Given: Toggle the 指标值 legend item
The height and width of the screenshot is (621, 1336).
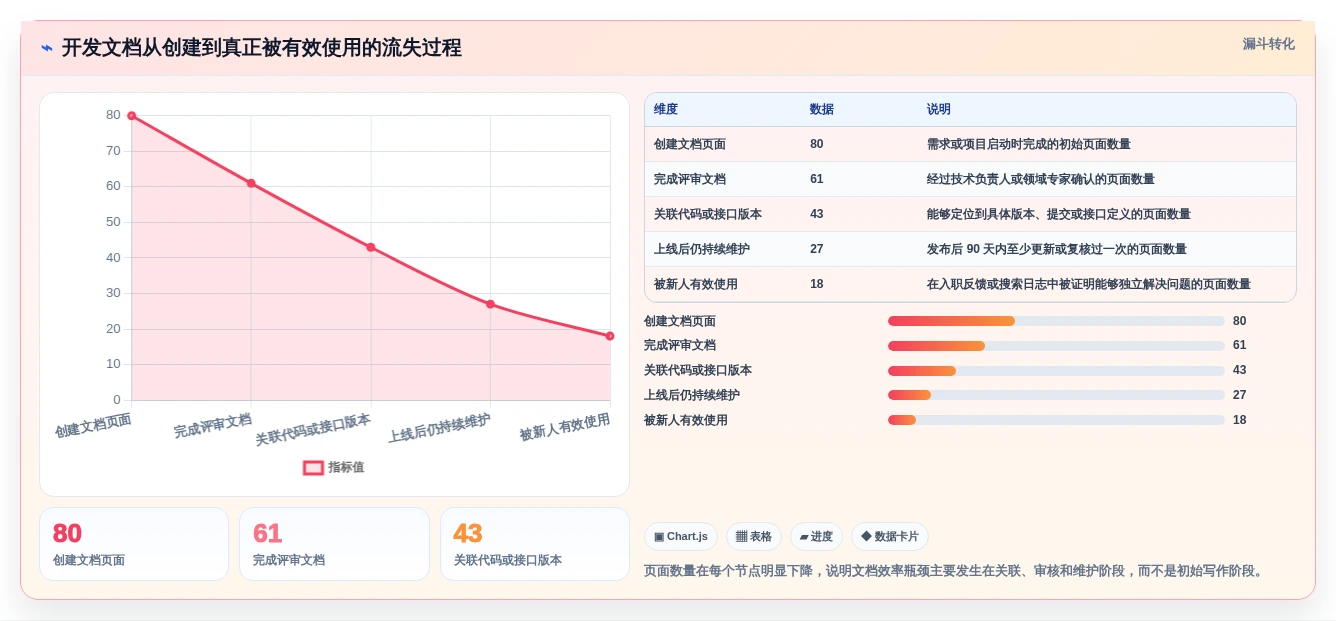Looking at the screenshot, I should [334, 467].
